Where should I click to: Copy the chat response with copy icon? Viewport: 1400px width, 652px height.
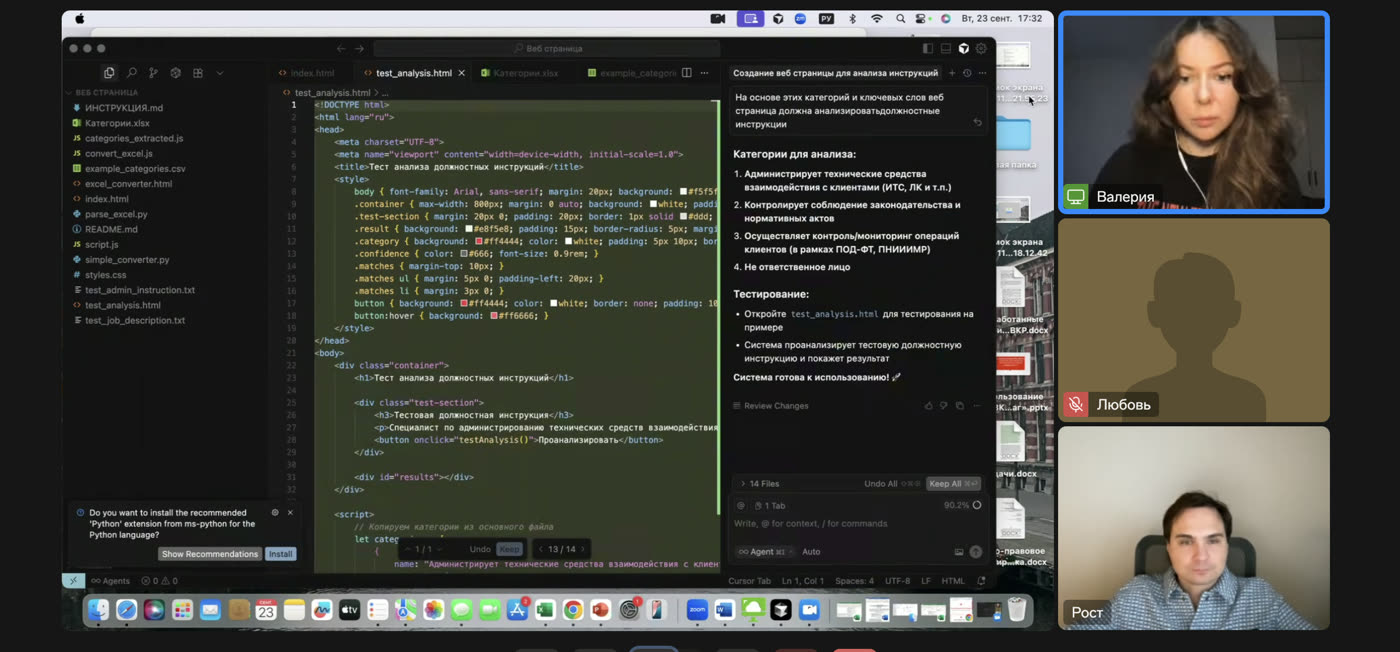[x=959, y=406]
